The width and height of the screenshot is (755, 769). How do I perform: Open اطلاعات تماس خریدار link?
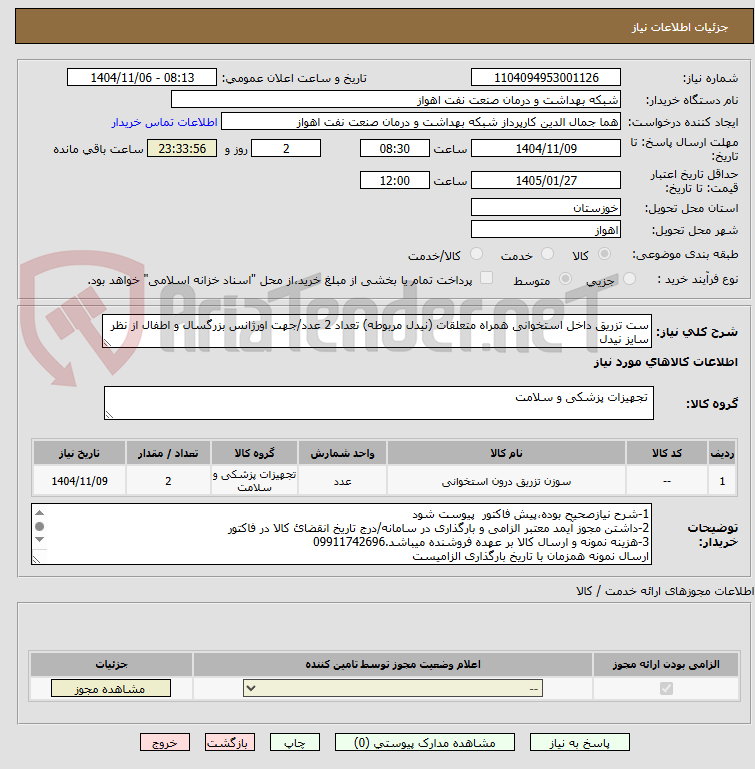click(x=164, y=122)
